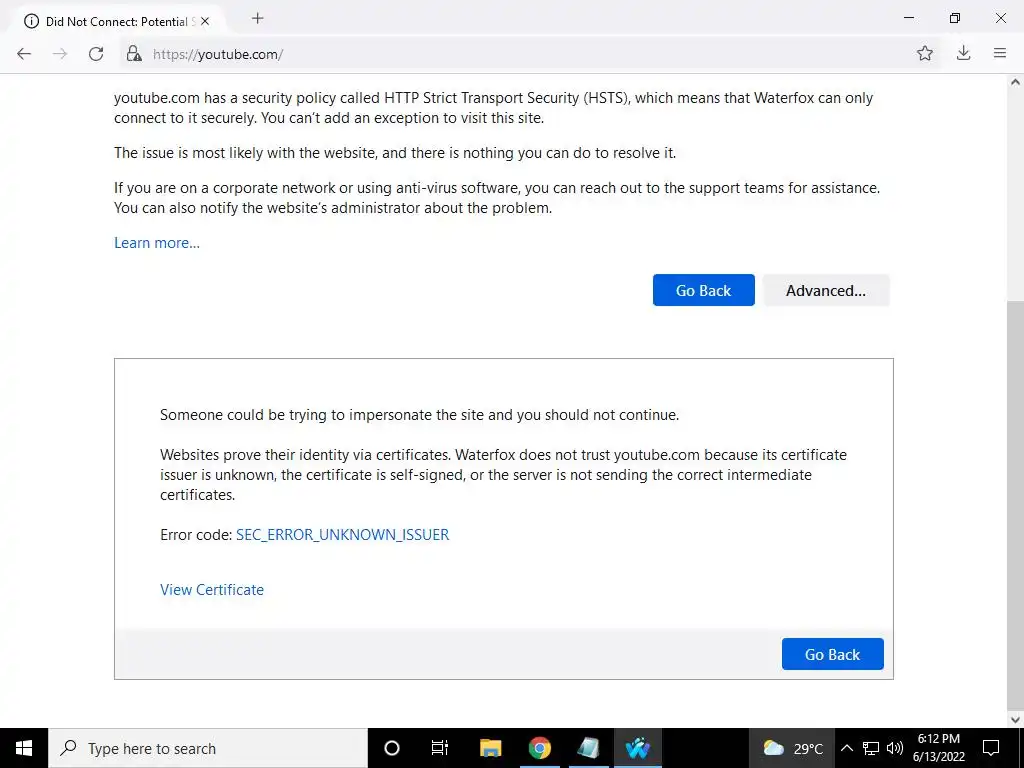The image size is (1024, 768).
Task: Open clock showing 6:12 PM
Action: [x=939, y=748]
